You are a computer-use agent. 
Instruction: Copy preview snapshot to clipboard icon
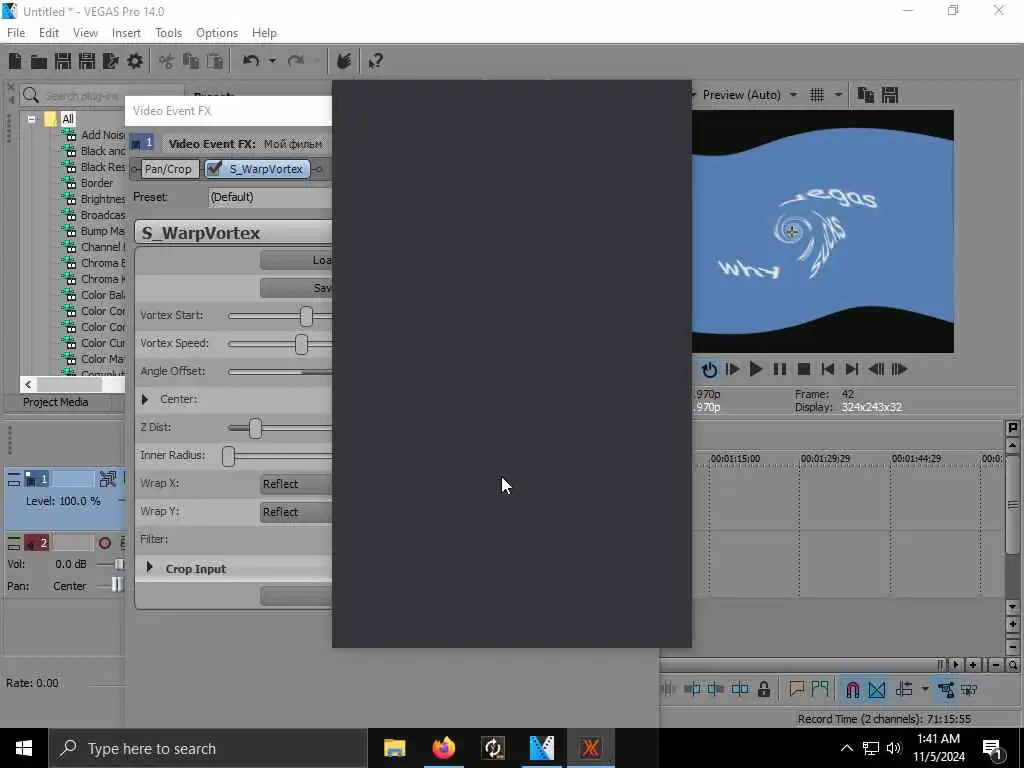(865, 95)
